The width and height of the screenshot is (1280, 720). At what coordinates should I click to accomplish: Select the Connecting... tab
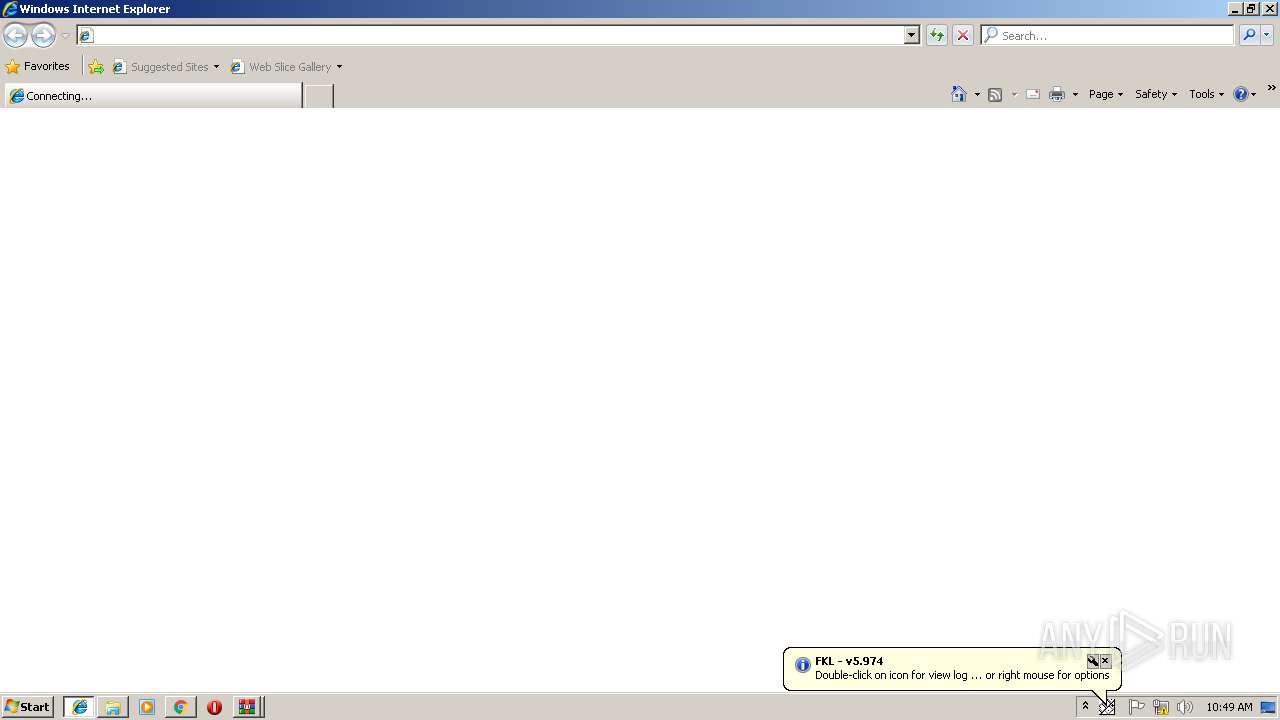(152, 95)
